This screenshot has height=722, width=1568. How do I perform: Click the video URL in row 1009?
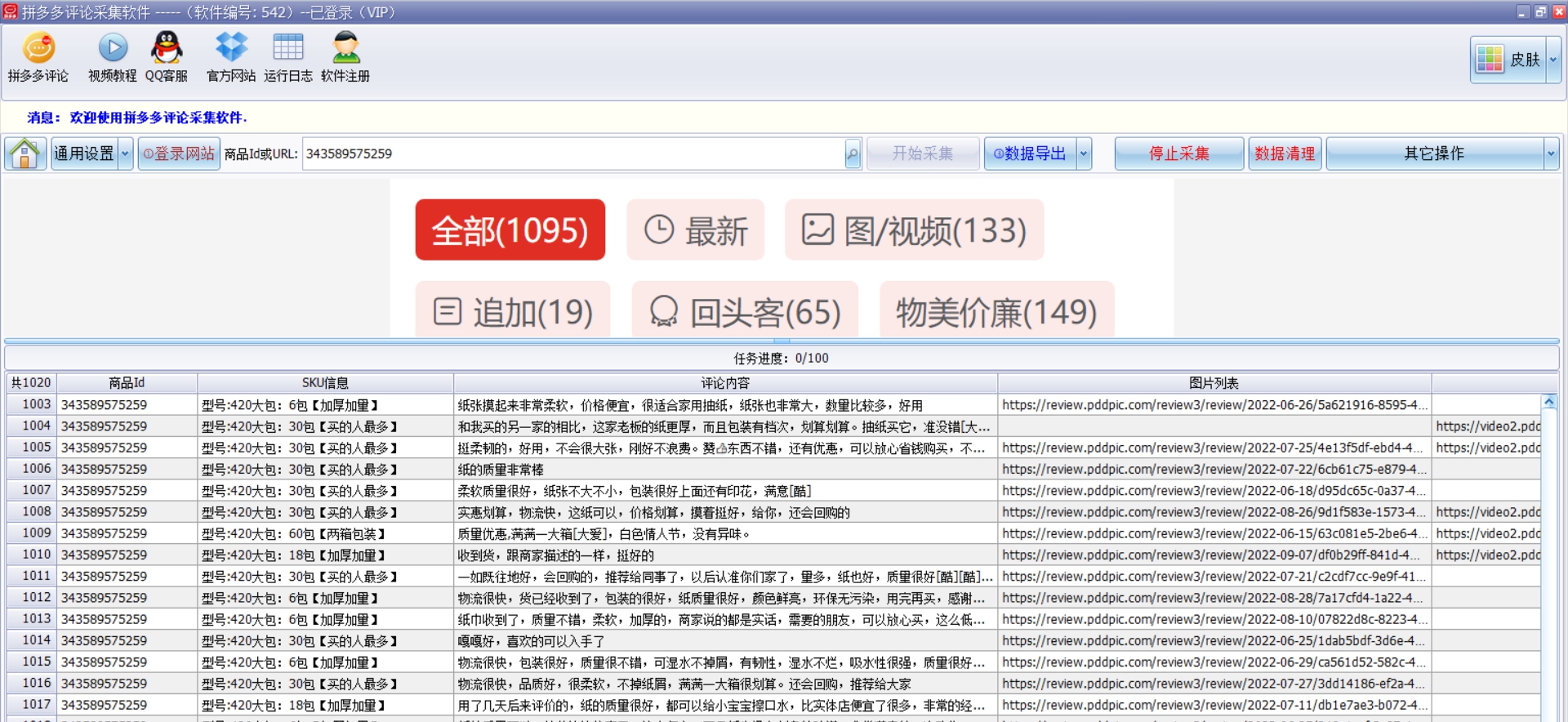[1486, 533]
